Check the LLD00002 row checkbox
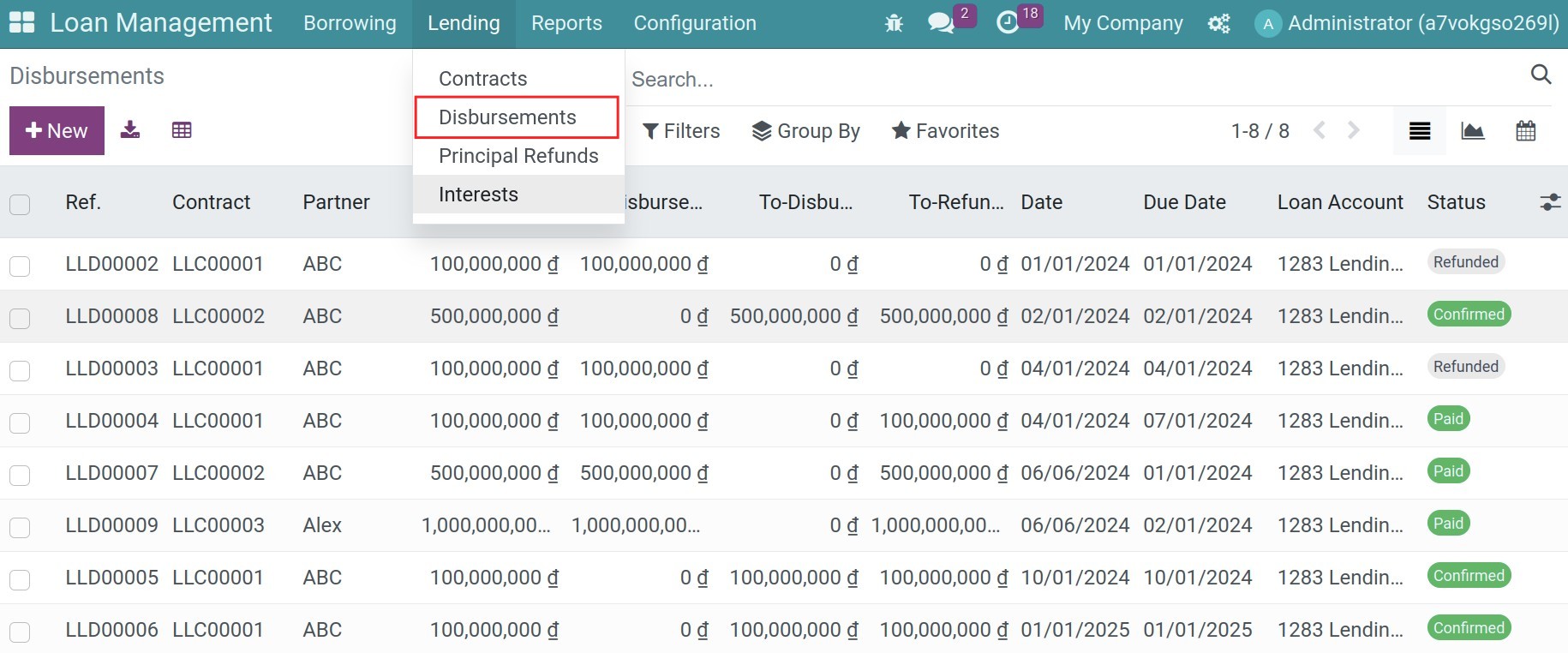The width and height of the screenshot is (1568, 653). coord(20,266)
